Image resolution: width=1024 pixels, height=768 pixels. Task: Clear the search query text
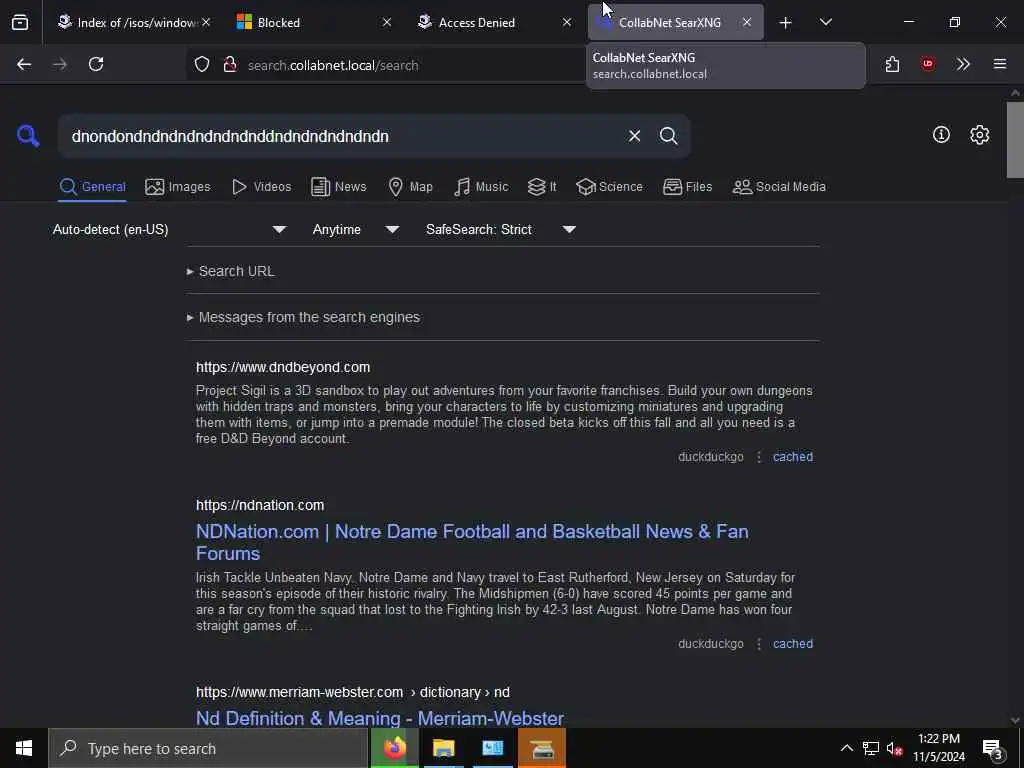pos(634,136)
